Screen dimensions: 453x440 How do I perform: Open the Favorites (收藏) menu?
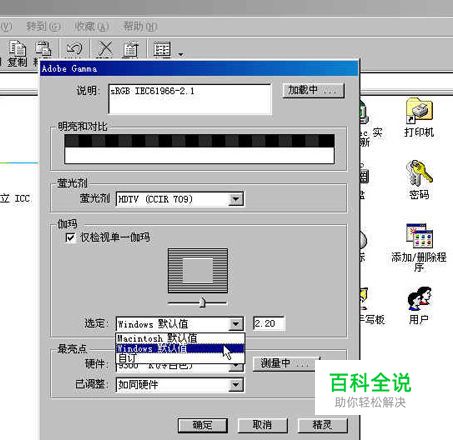click(x=92, y=26)
